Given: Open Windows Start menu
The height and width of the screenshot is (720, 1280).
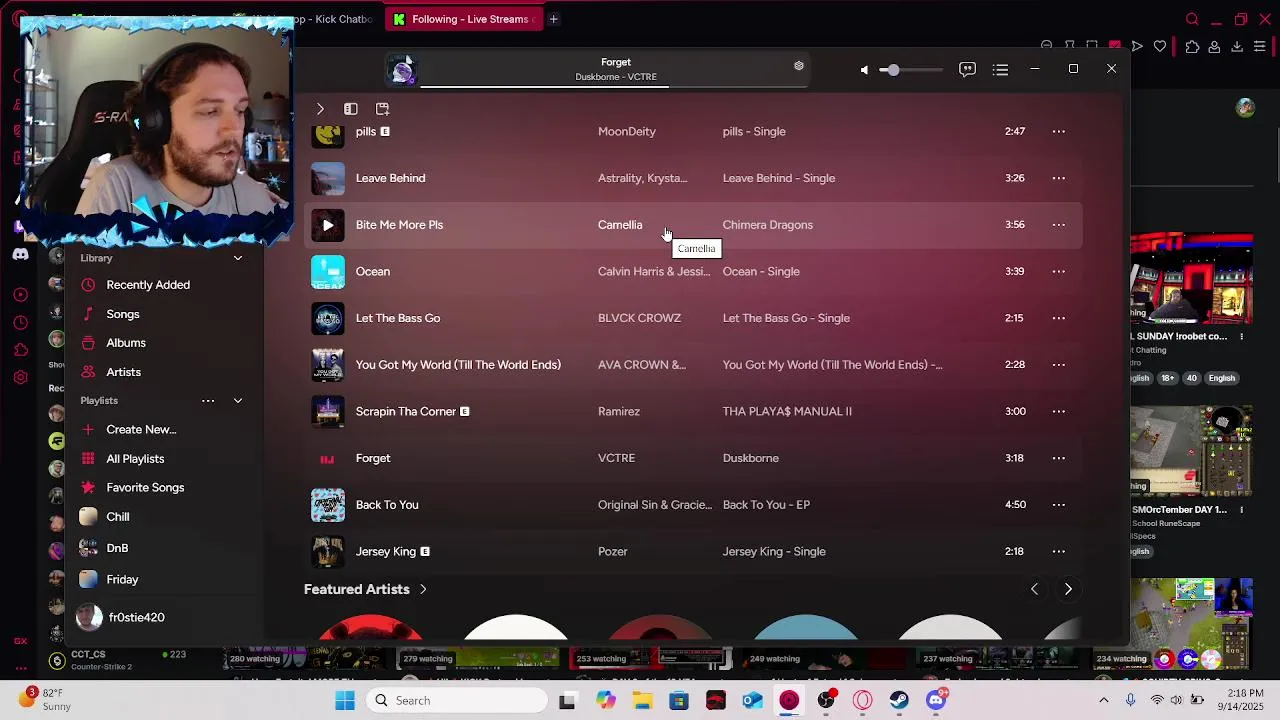Looking at the screenshot, I should pos(345,701).
